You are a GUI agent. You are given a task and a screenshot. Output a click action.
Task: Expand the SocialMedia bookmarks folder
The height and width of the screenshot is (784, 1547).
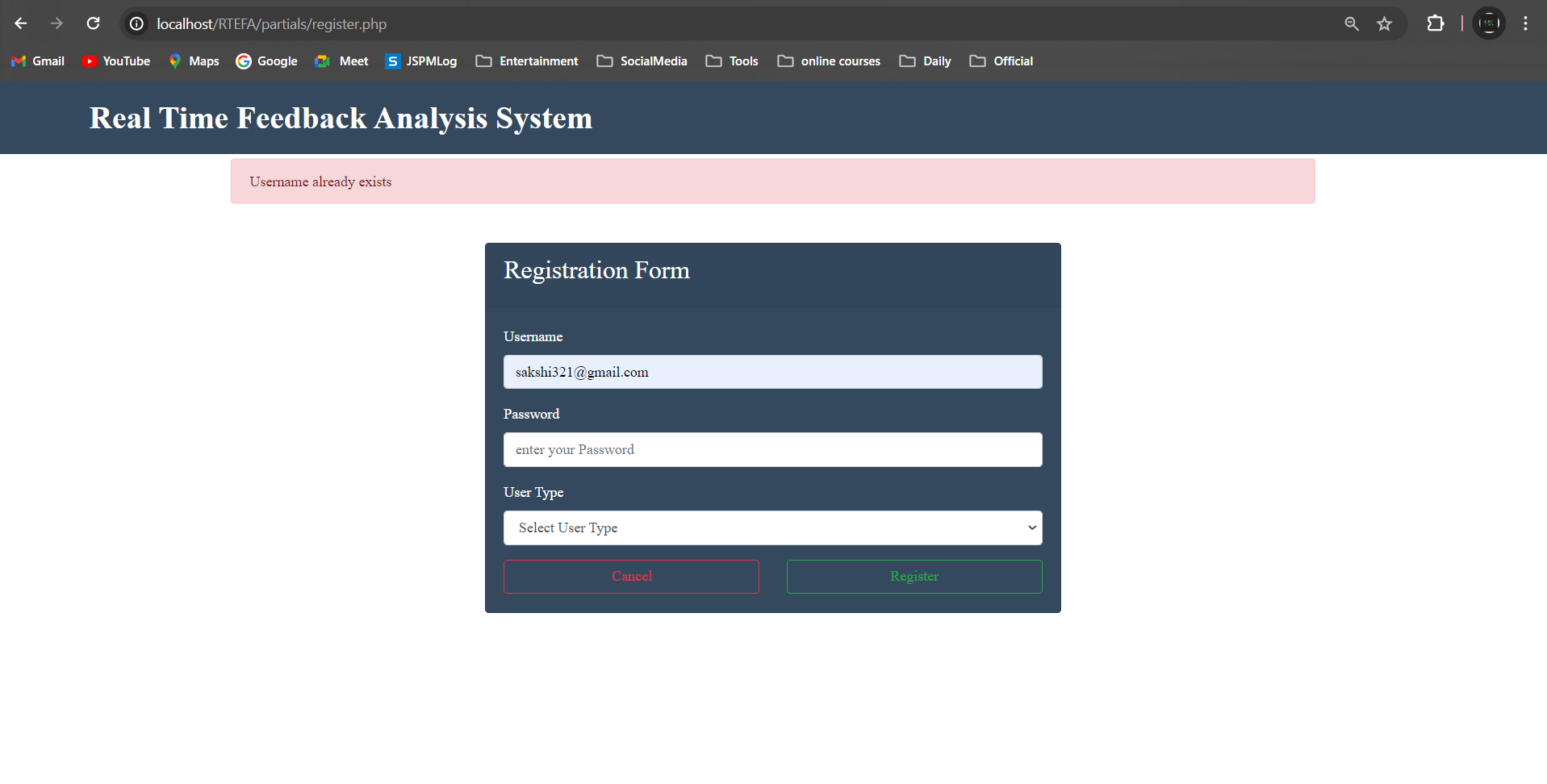[642, 61]
